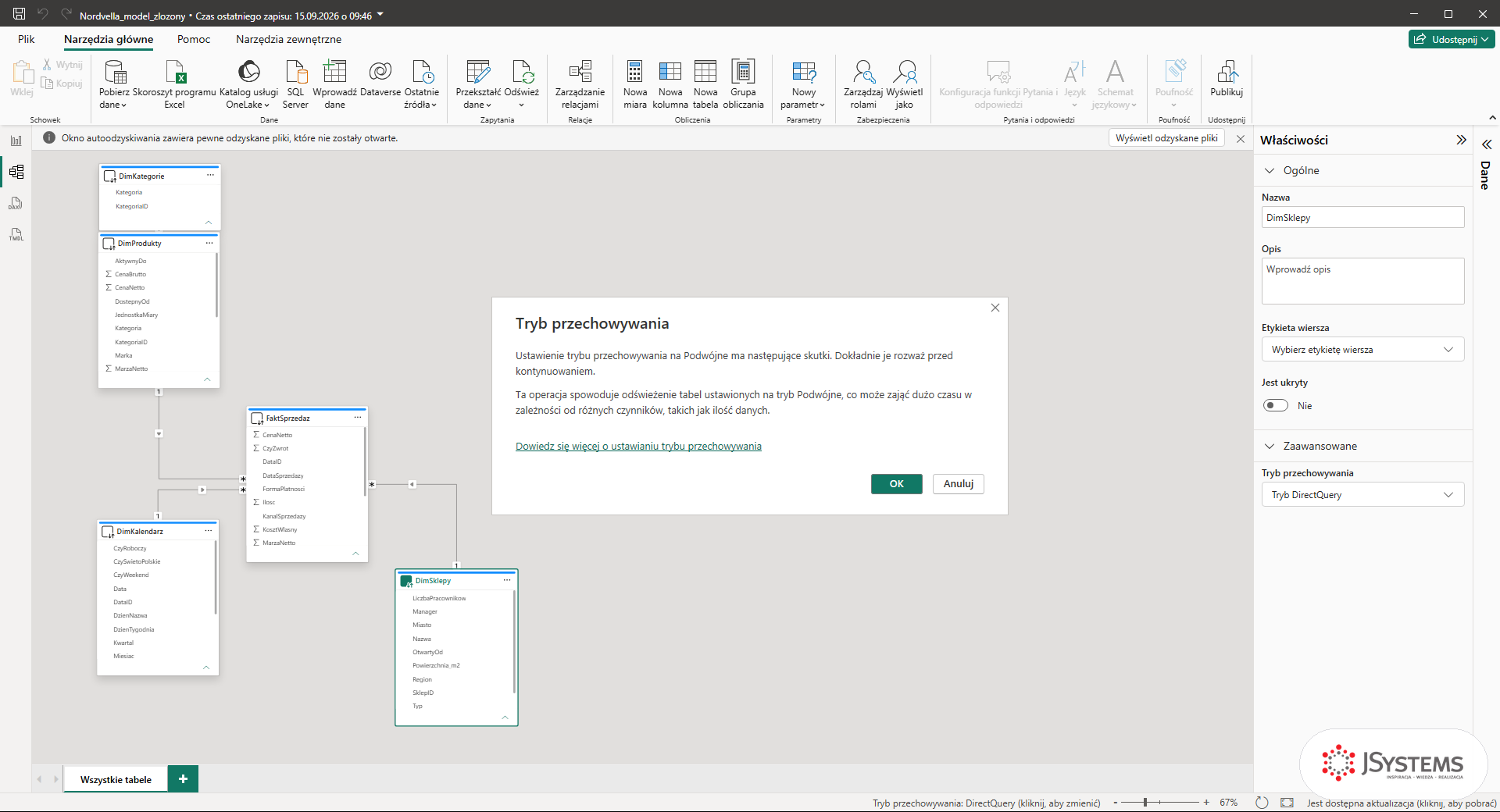The image size is (1500, 812).
Task: Open TMDL view in left sidebar
Action: coord(16,234)
